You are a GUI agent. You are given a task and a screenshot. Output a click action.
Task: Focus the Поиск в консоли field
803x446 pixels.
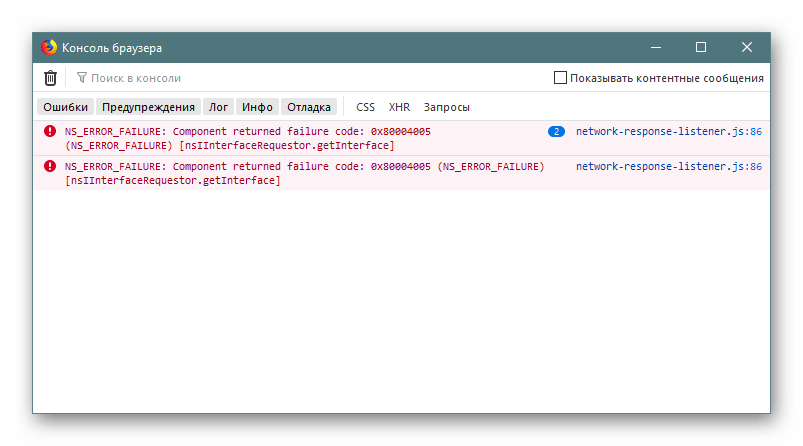(300, 78)
